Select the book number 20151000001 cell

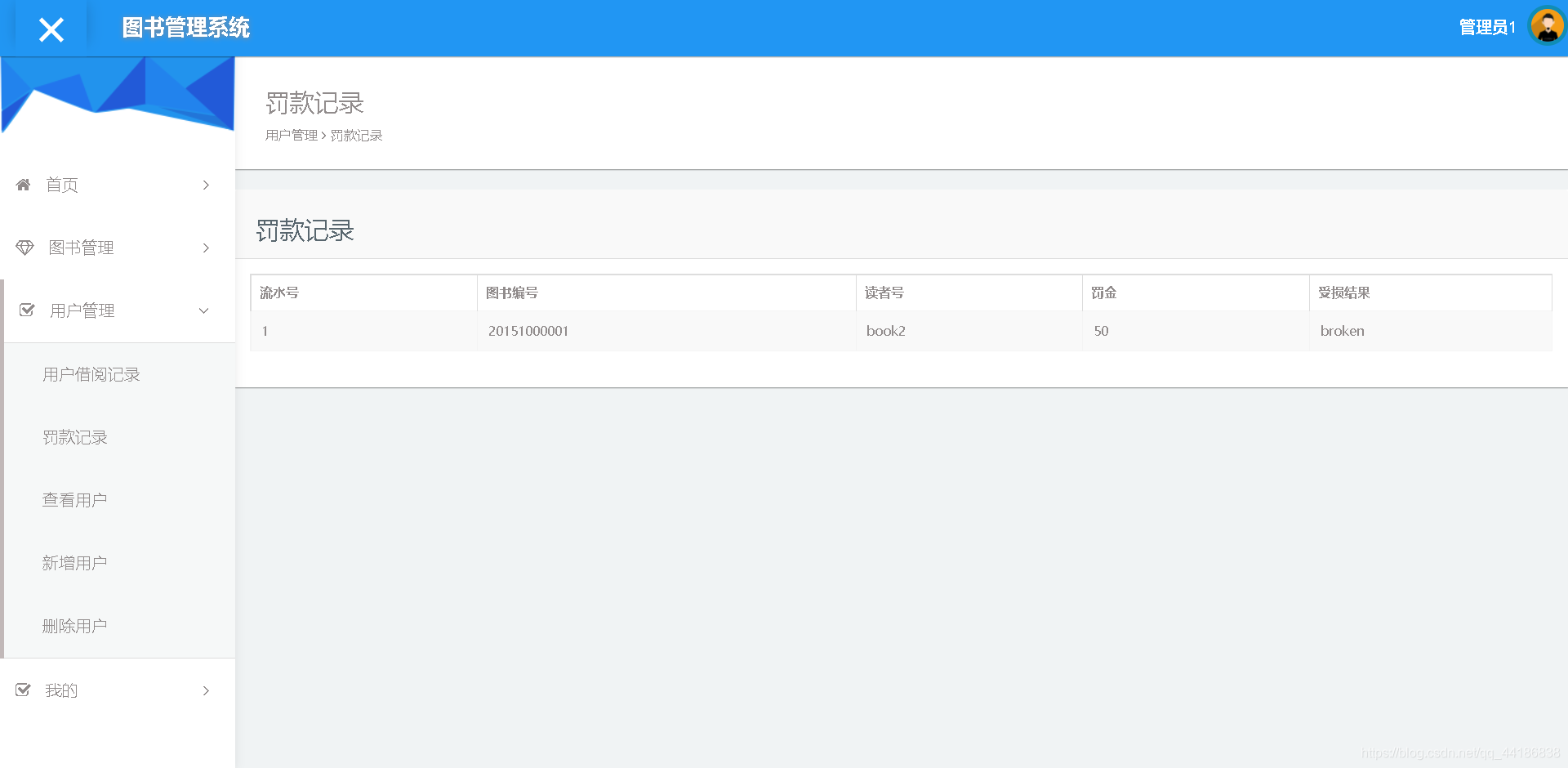(666, 331)
